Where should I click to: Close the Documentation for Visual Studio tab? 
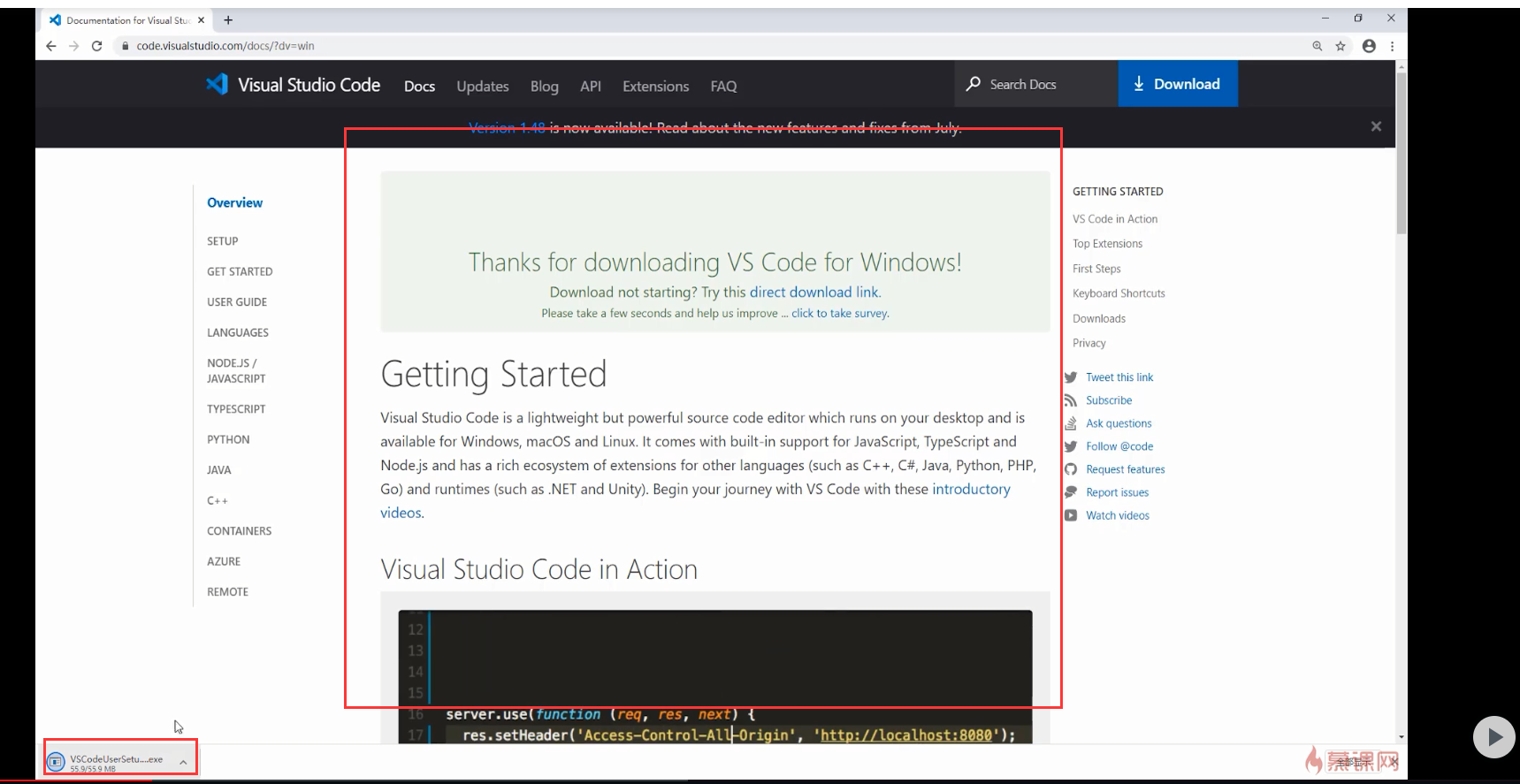click(x=201, y=19)
